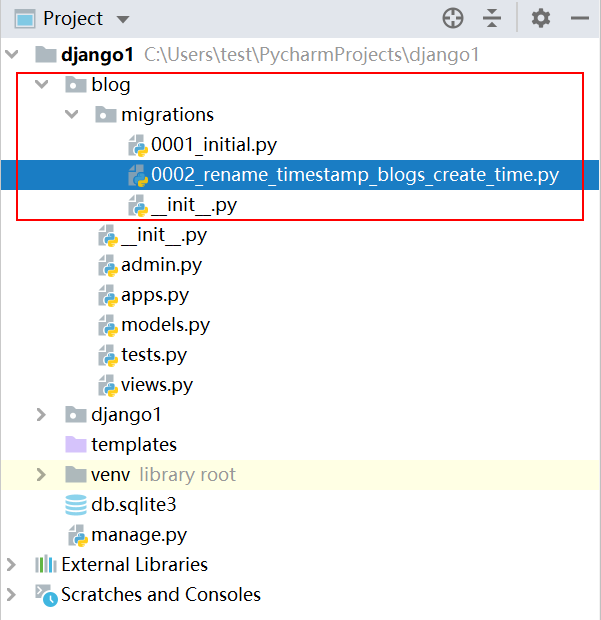The height and width of the screenshot is (620, 601).
Task: Click the blog folder label
Action: (x=111, y=85)
